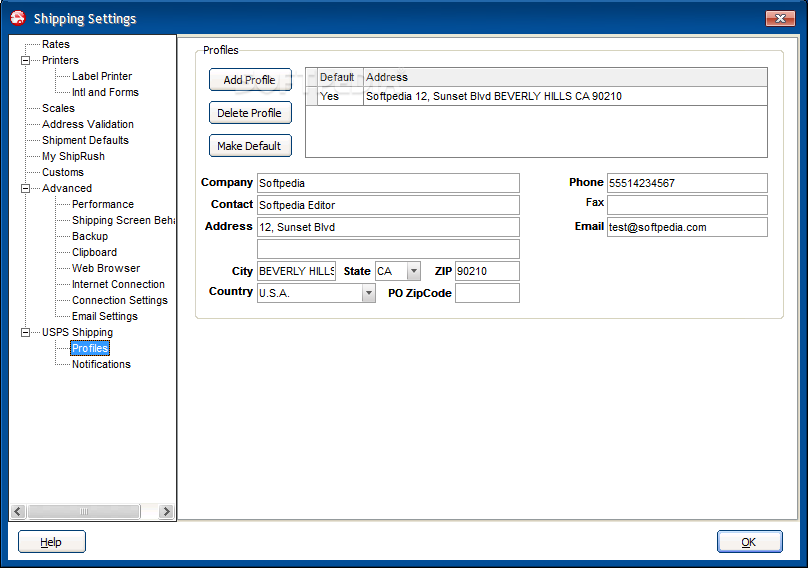Select the row header of profile row

(x=311, y=96)
